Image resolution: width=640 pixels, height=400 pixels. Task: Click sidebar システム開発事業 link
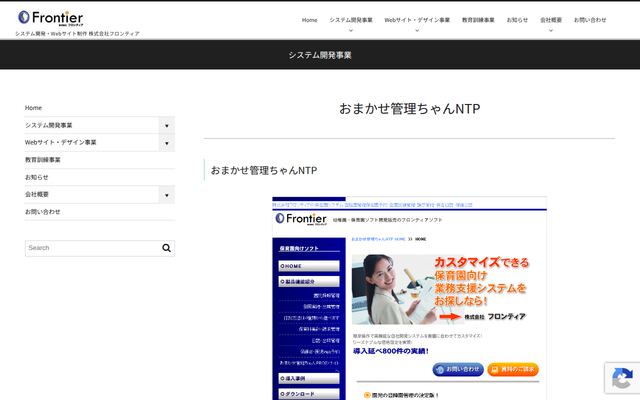point(49,125)
